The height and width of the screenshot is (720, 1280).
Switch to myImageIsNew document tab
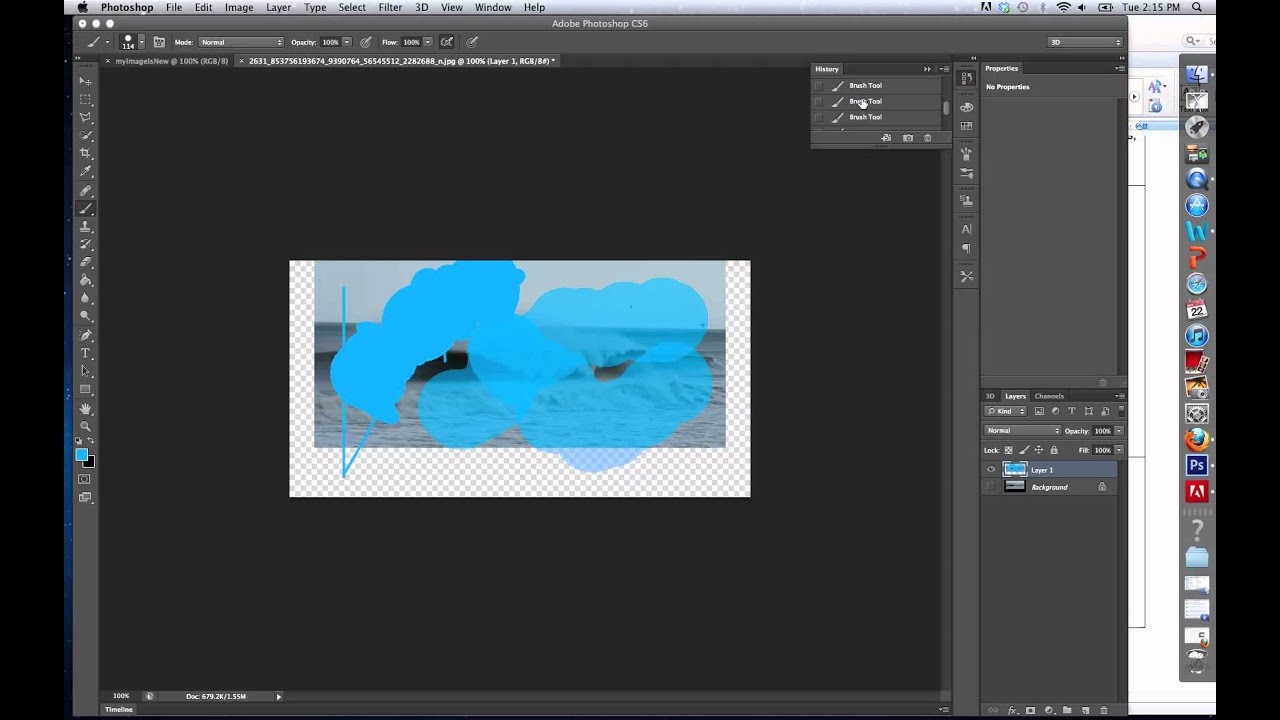[171, 61]
